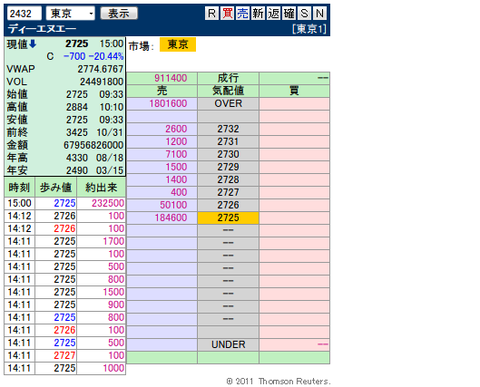Click the ディーエヌエー stock name
This screenshot has width=480, height=387.
pos(42,29)
